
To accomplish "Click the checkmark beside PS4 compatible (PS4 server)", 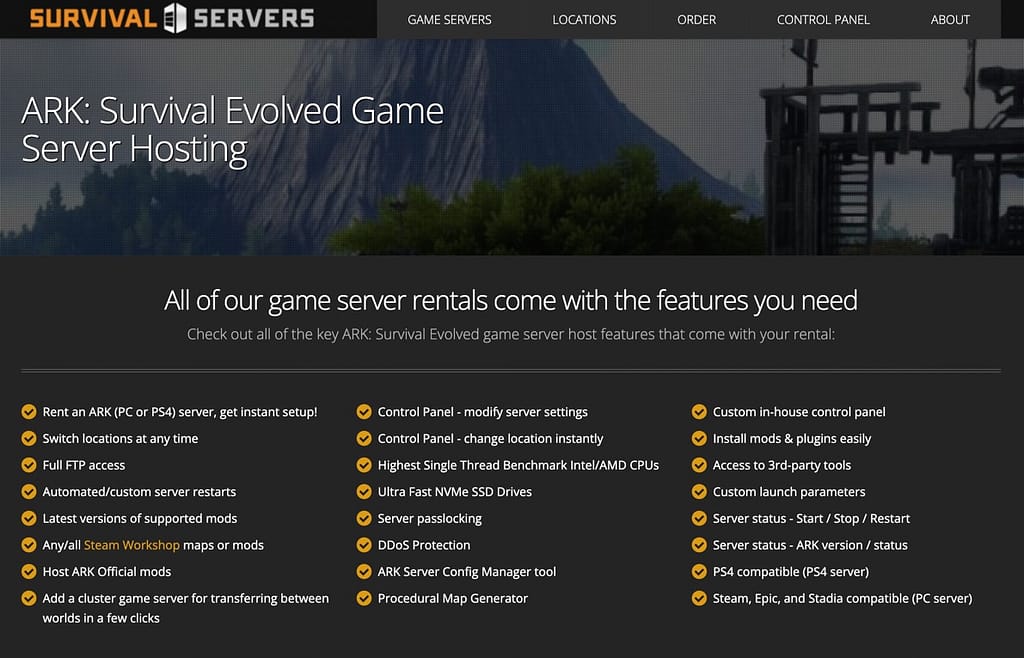I will click(x=698, y=572).
